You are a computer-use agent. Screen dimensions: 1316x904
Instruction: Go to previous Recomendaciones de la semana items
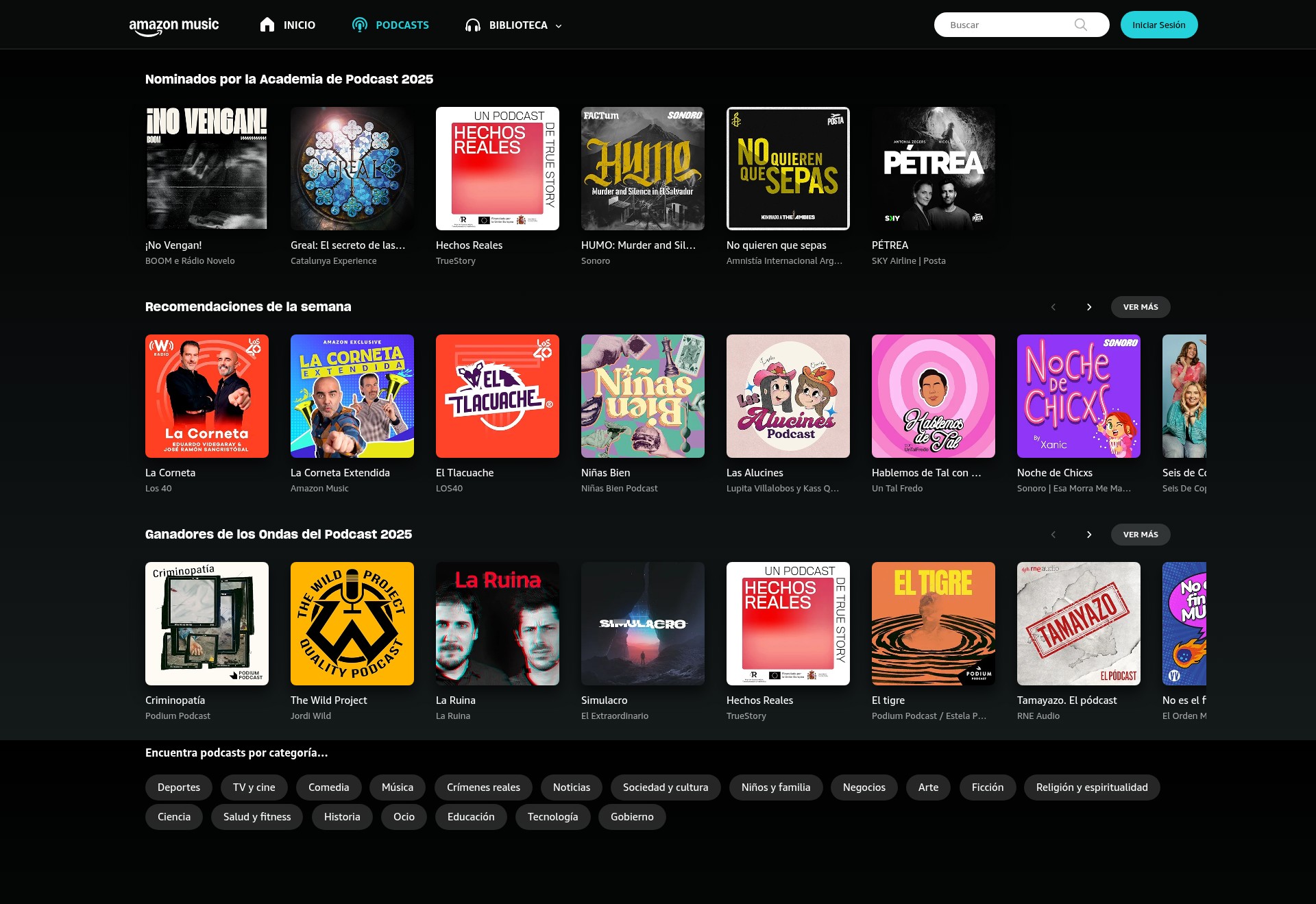click(x=1053, y=307)
